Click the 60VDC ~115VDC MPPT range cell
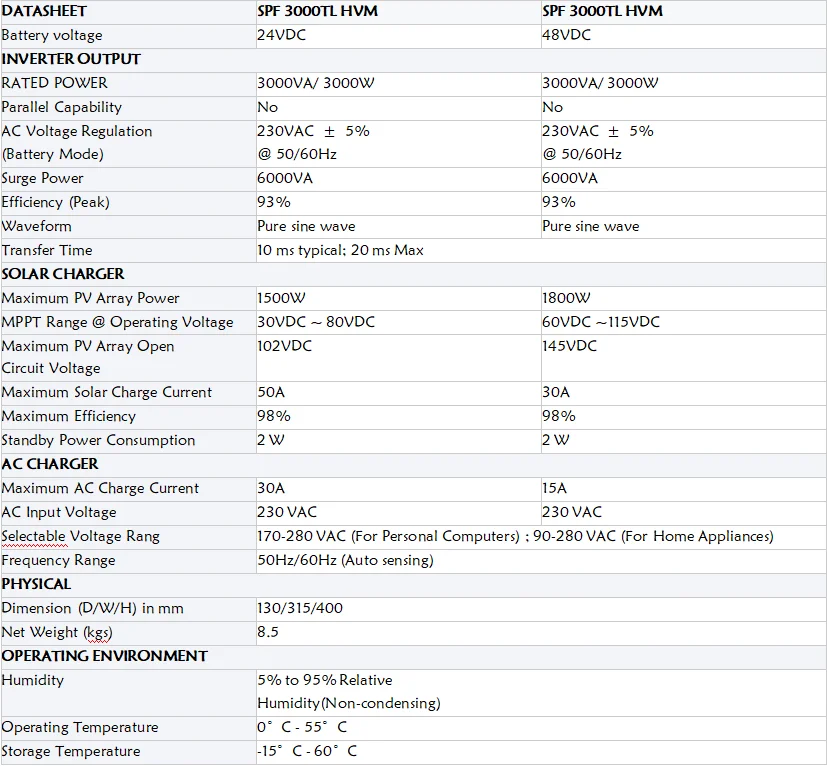The height and width of the screenshot is (766, 827). click(684, 322)
